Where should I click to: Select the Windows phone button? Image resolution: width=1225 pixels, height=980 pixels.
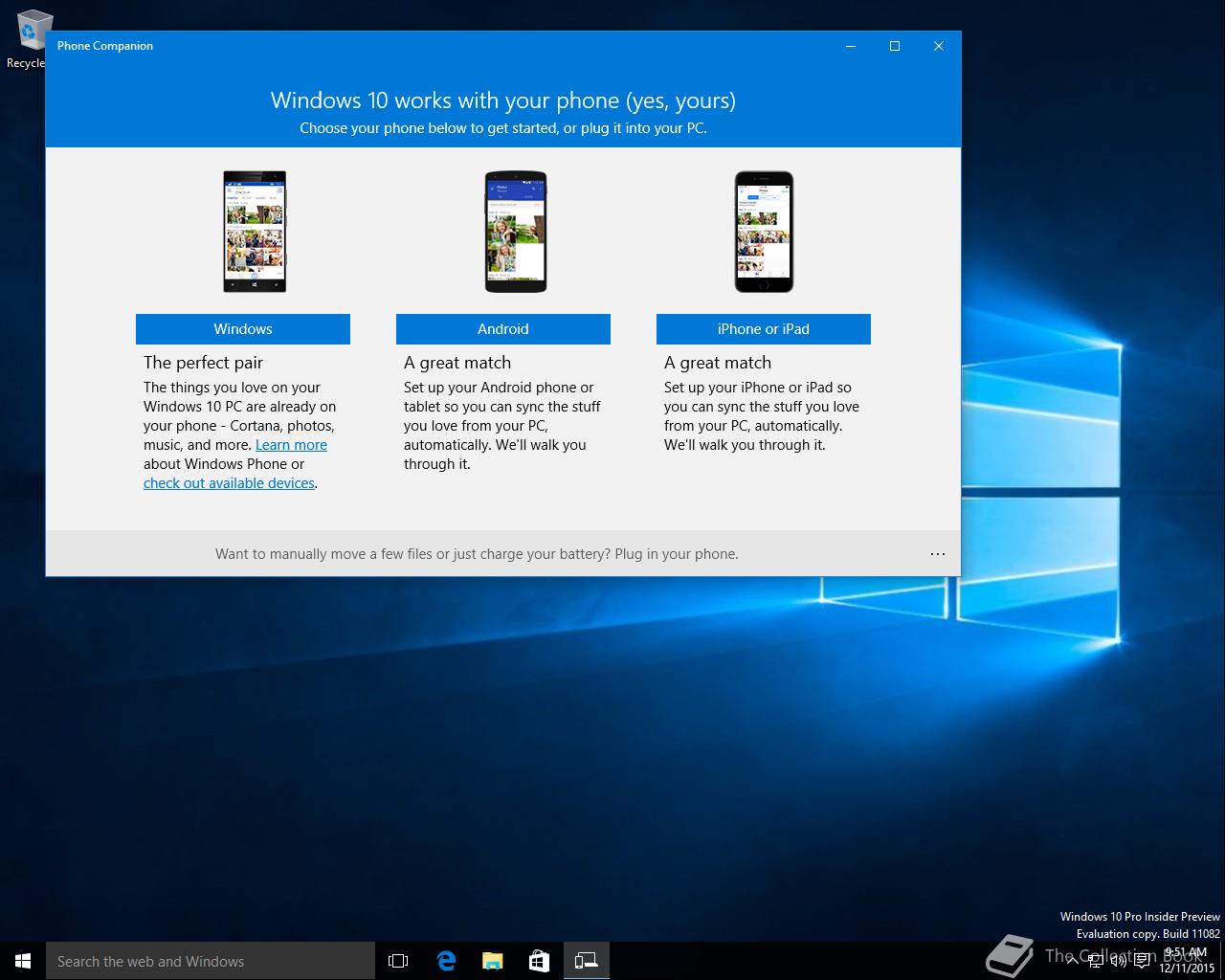(243, 329)
